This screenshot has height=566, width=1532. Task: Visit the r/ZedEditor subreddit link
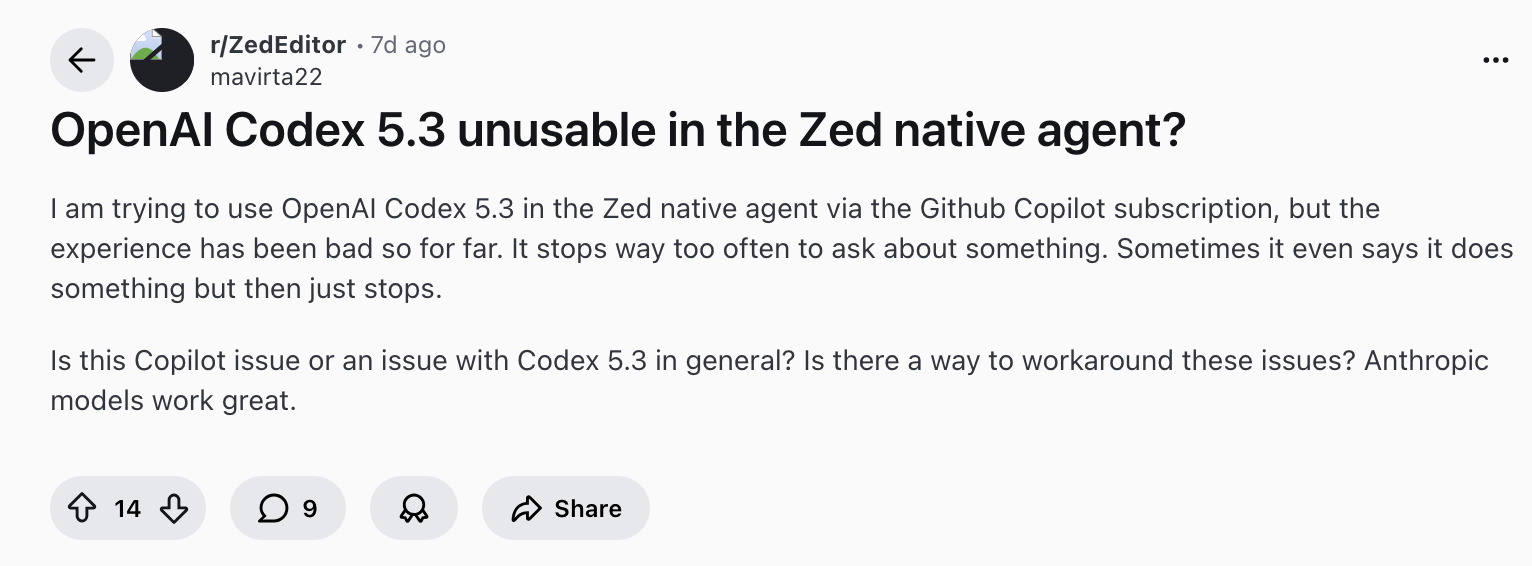278,45
